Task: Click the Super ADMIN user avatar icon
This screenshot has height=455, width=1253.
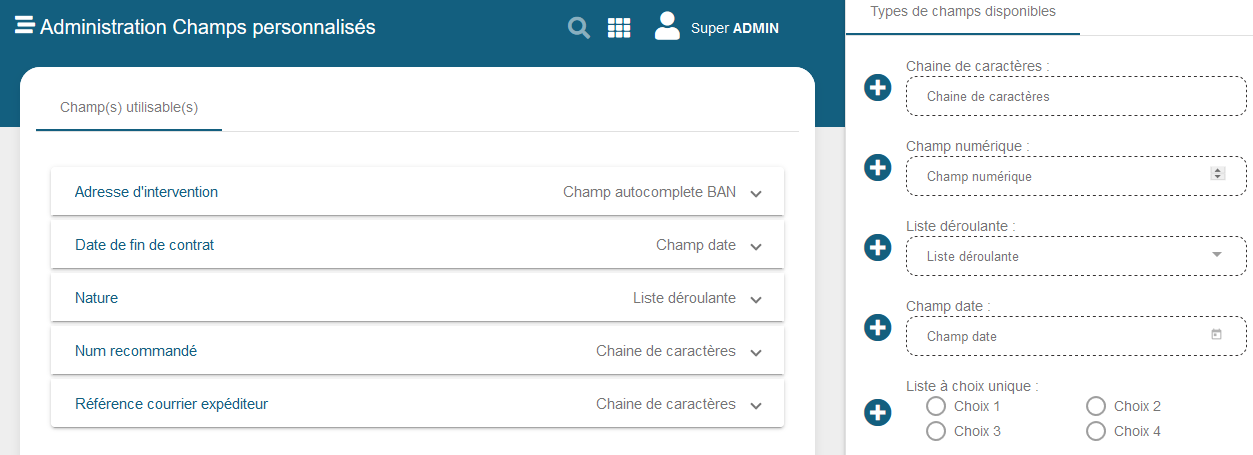Action: [x=667, y=26]
